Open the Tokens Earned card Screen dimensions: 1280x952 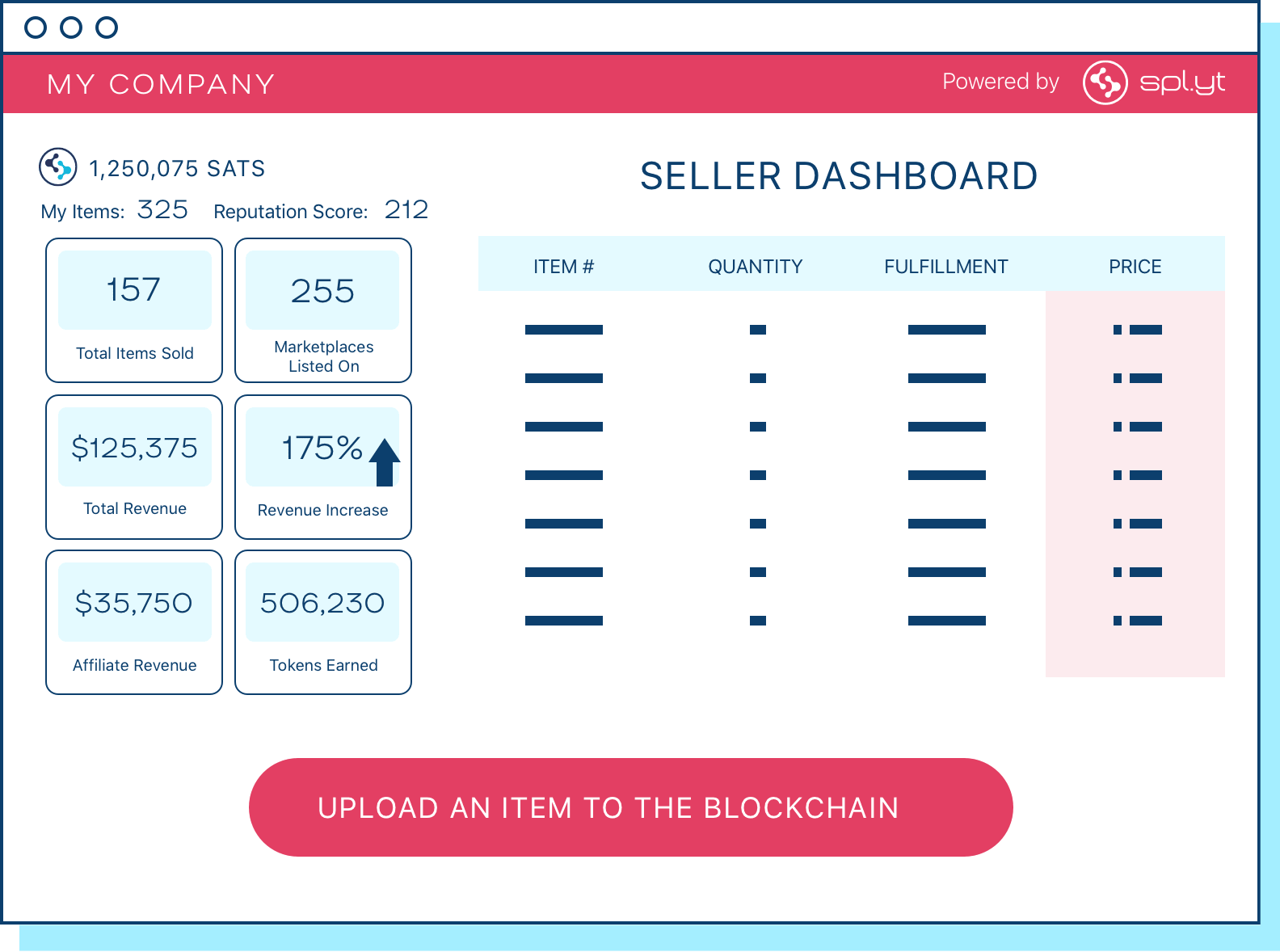point(323,622)
